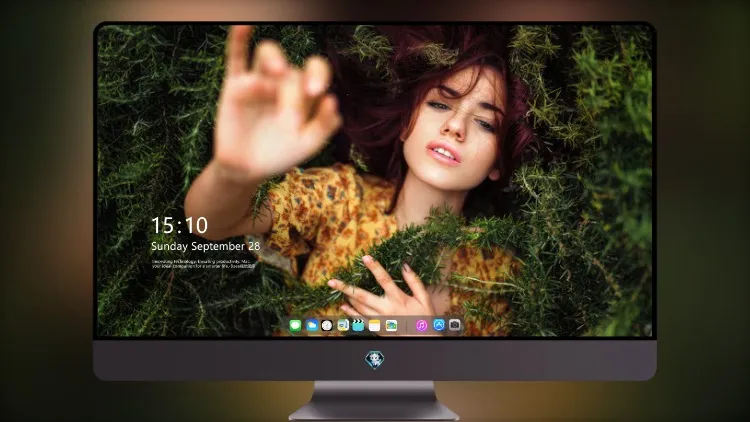This screenshot has height=422, width=750.
Task: Click the logo badge on the monitor chin
Action: point(375,359)
